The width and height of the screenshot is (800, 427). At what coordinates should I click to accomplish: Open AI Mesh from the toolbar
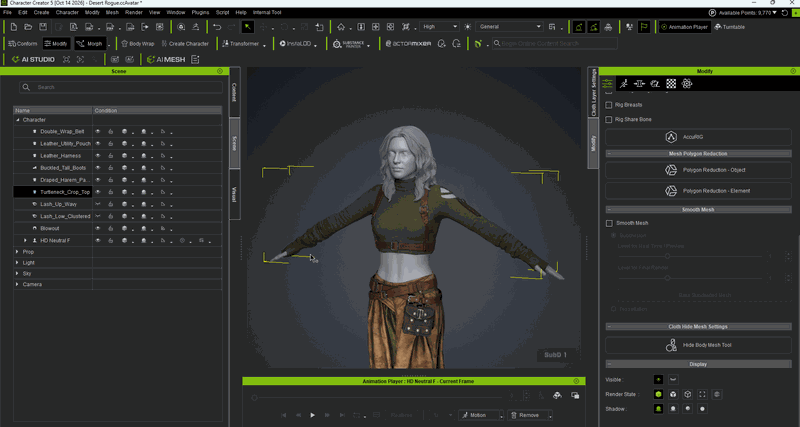click(166, 60)
